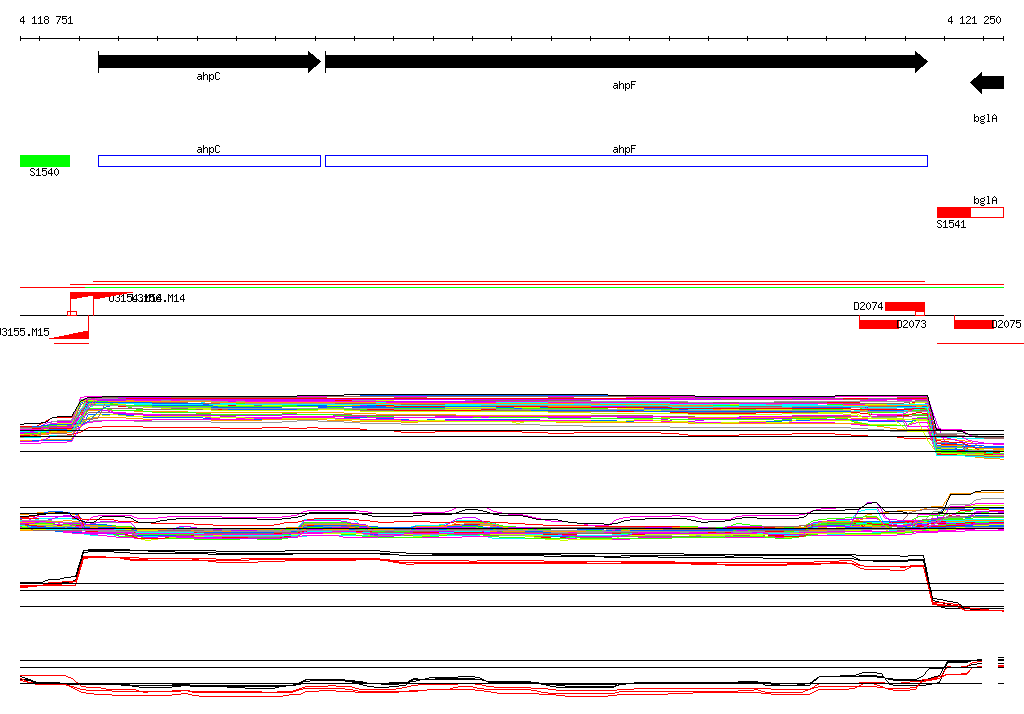The image size is (1024, 714).
Task: Select the blue-outlined ahpF box
Action: (x=626, y=161)
